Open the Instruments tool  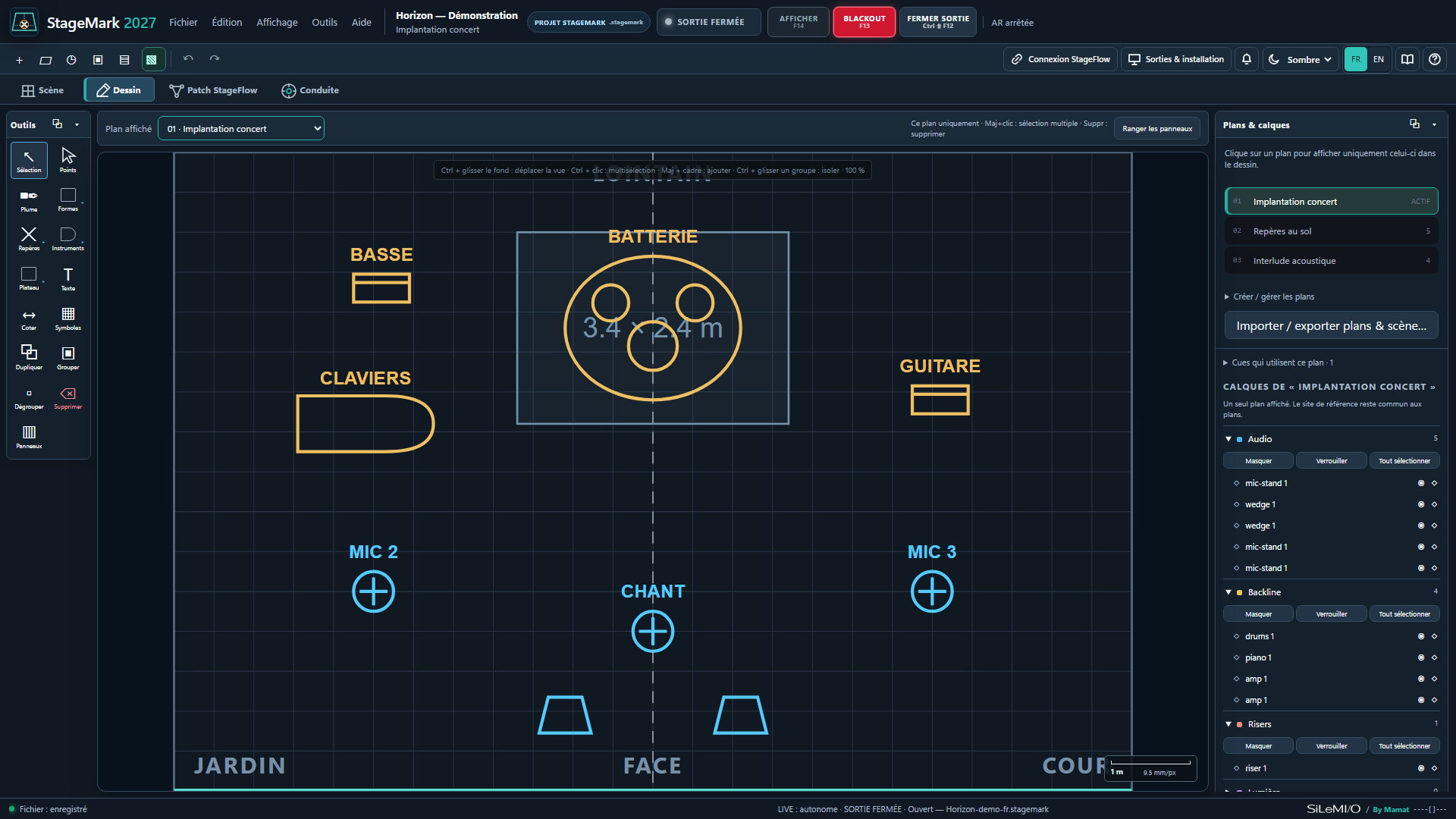click(68, 240)
